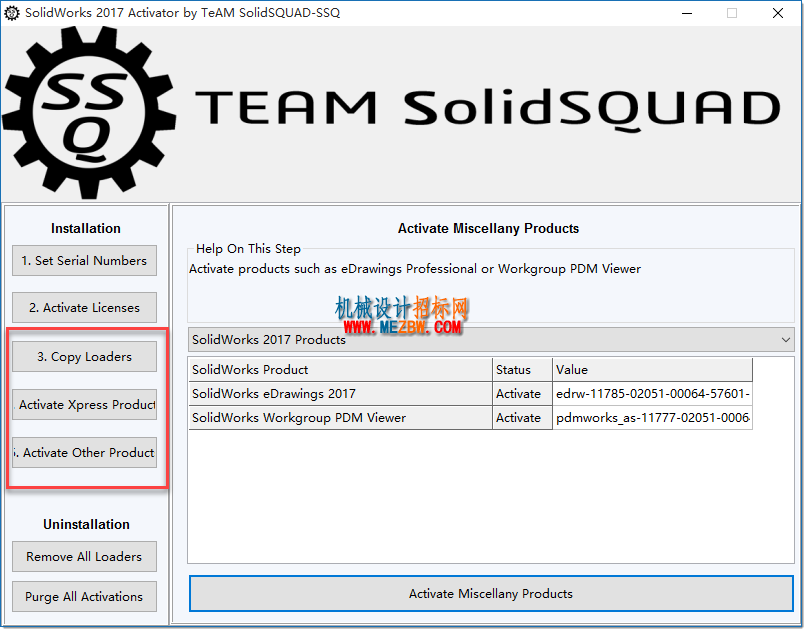Select the SolidWorks Workgroup PDM Viewer row

tap(470, 418)
